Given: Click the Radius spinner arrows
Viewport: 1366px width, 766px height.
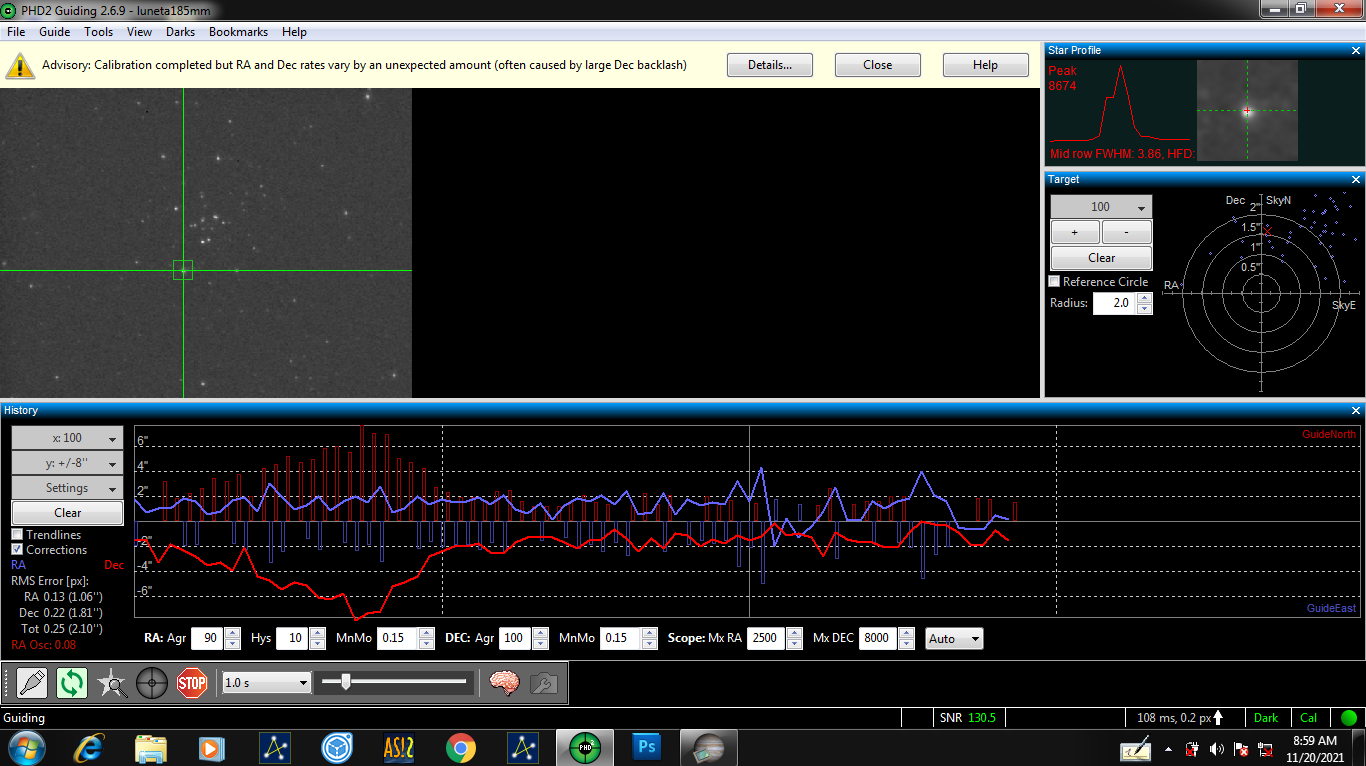Looking at the screenshot, I should click(x=1145, y=303).
